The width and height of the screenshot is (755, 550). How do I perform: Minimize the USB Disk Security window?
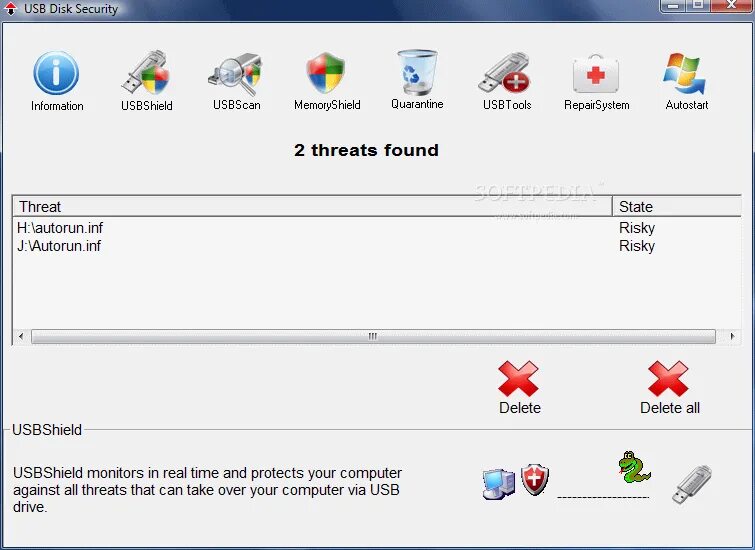point(673,5)
